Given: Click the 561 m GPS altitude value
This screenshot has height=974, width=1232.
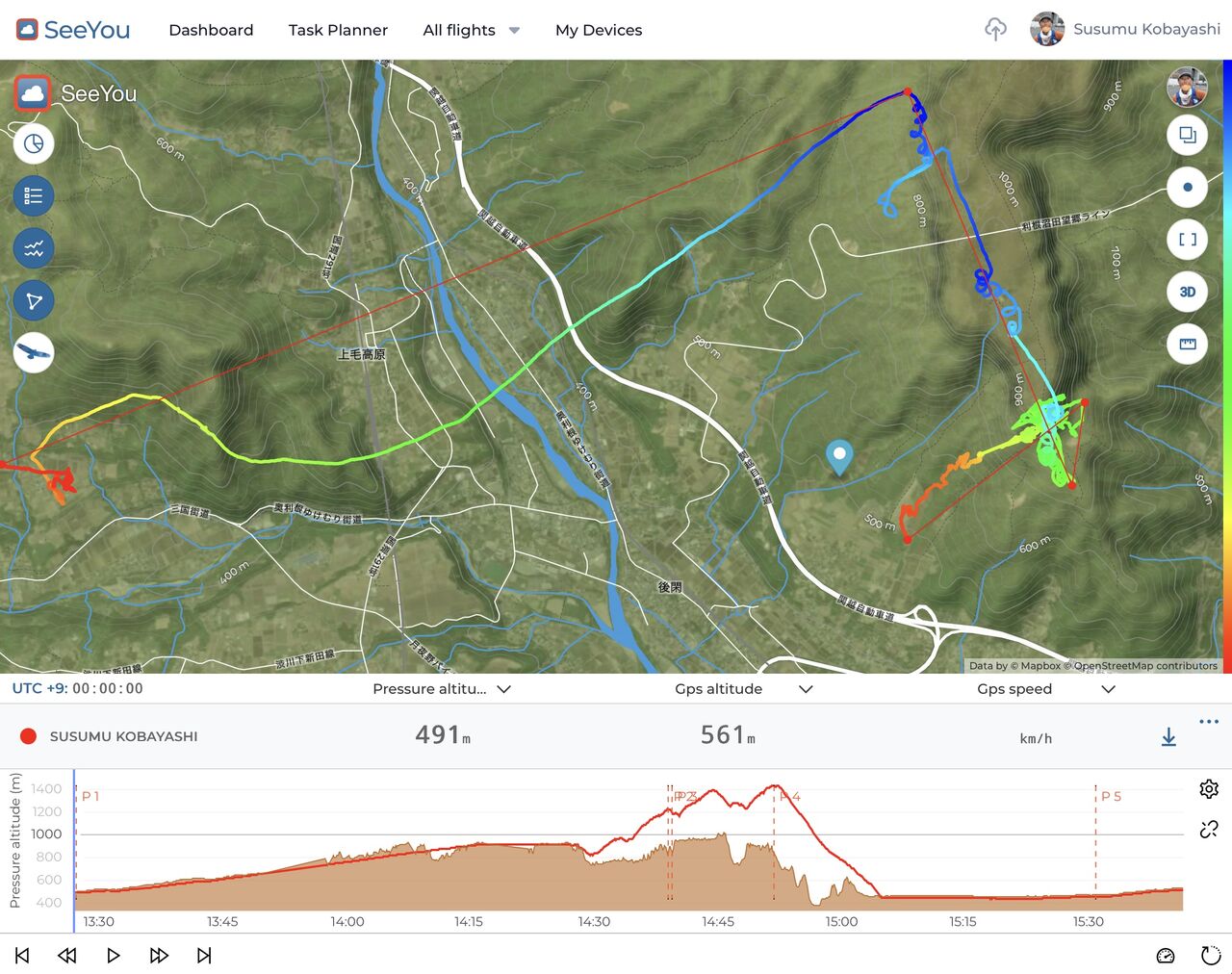Looking at the screenshot, I should 728,735.
